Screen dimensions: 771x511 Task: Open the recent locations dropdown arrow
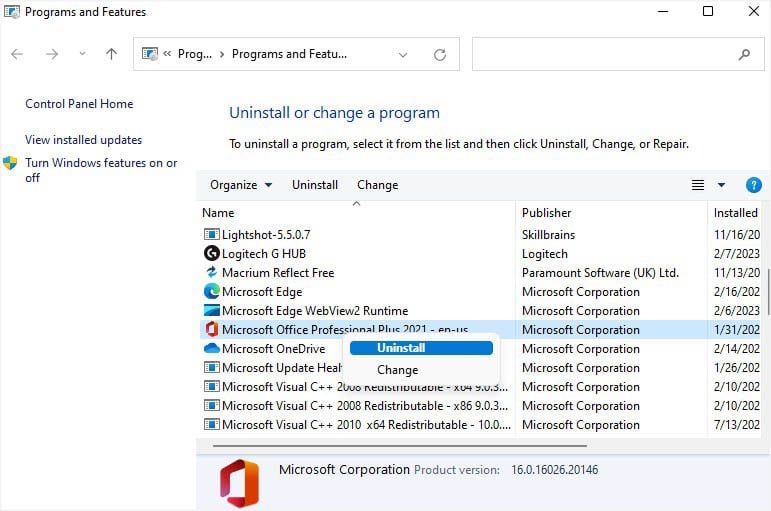pos(82,54)
